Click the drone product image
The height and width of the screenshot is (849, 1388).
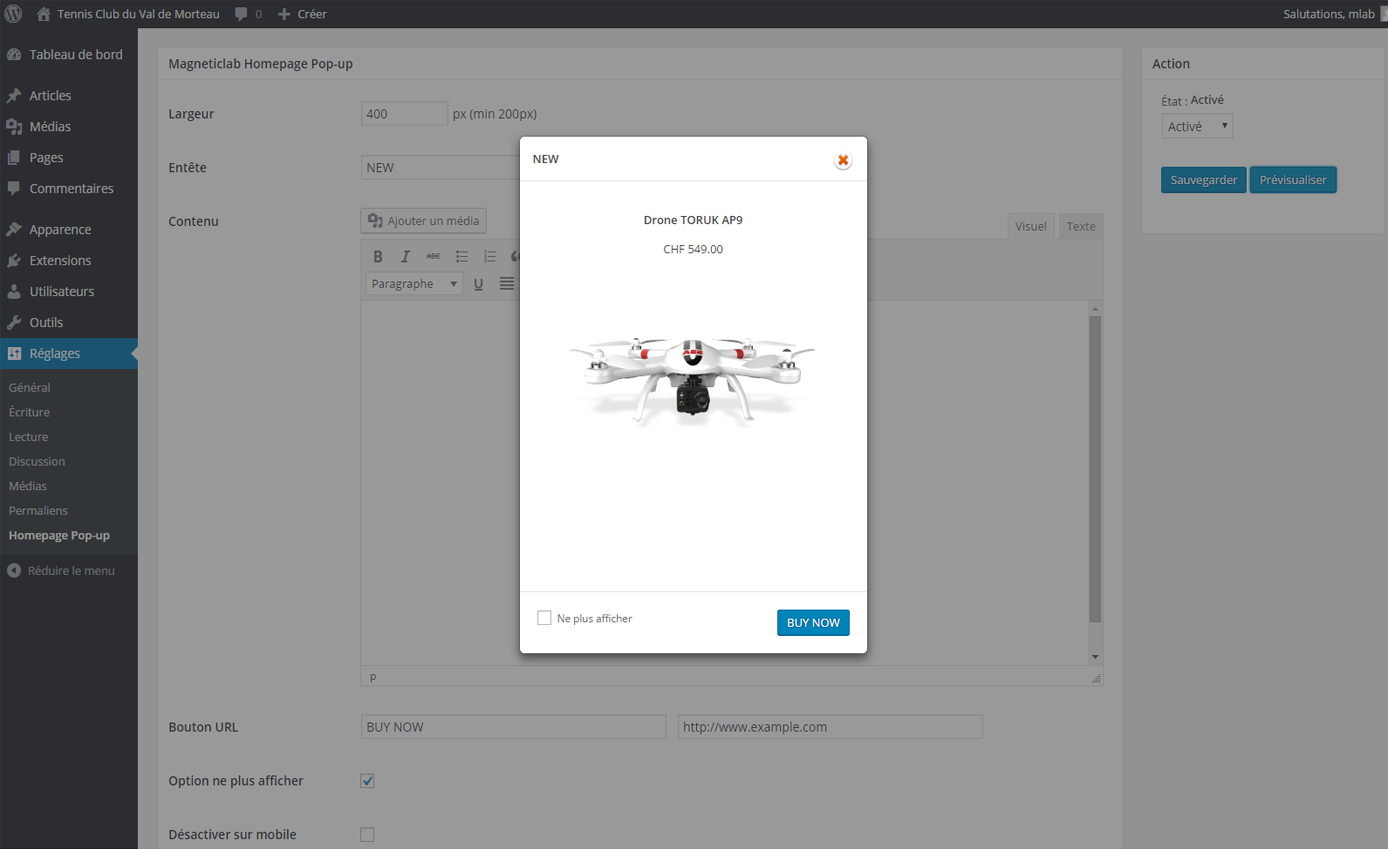coord(692,380)
